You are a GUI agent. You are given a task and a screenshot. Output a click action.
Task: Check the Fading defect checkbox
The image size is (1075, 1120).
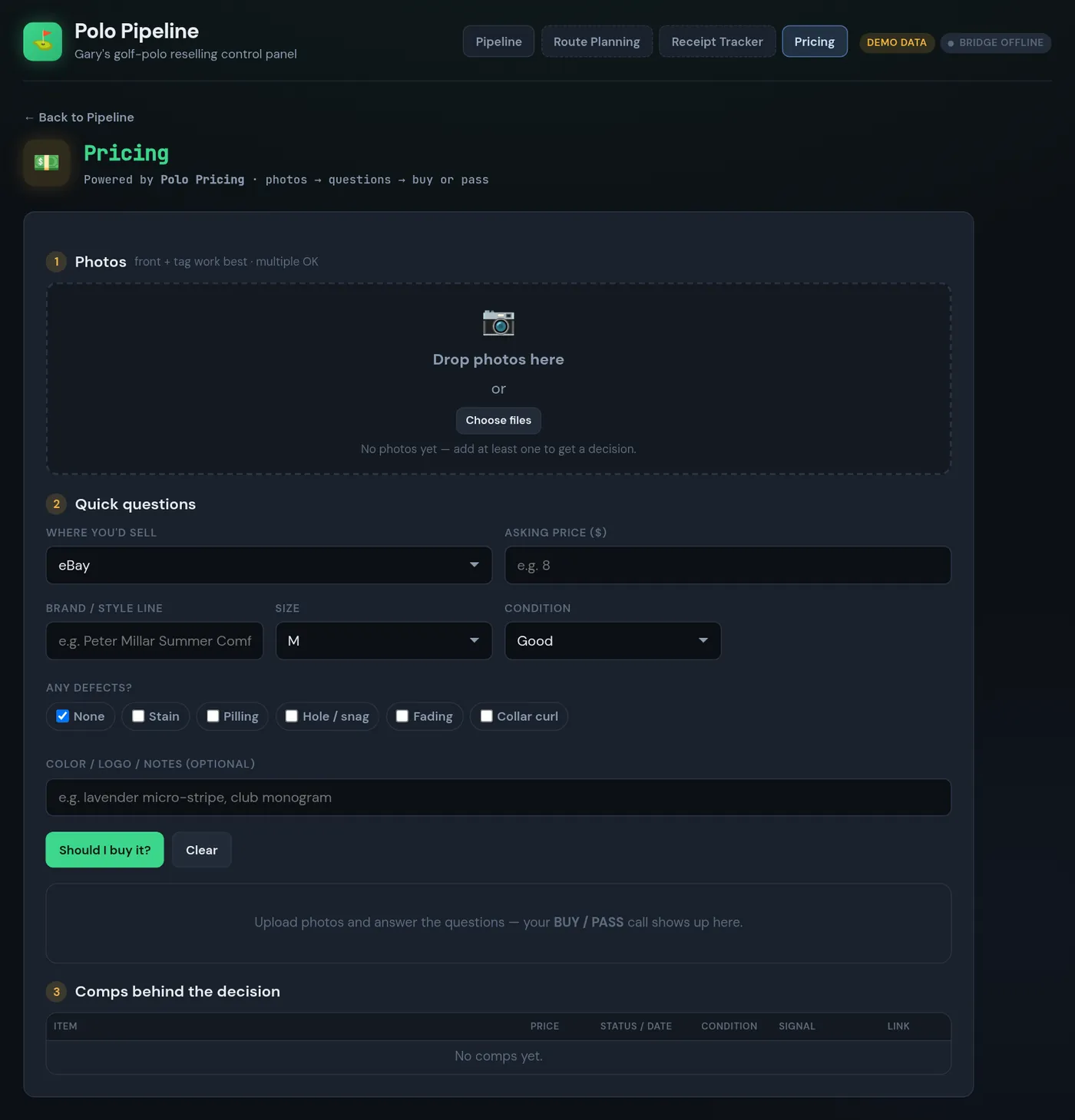tap(402, 716)
